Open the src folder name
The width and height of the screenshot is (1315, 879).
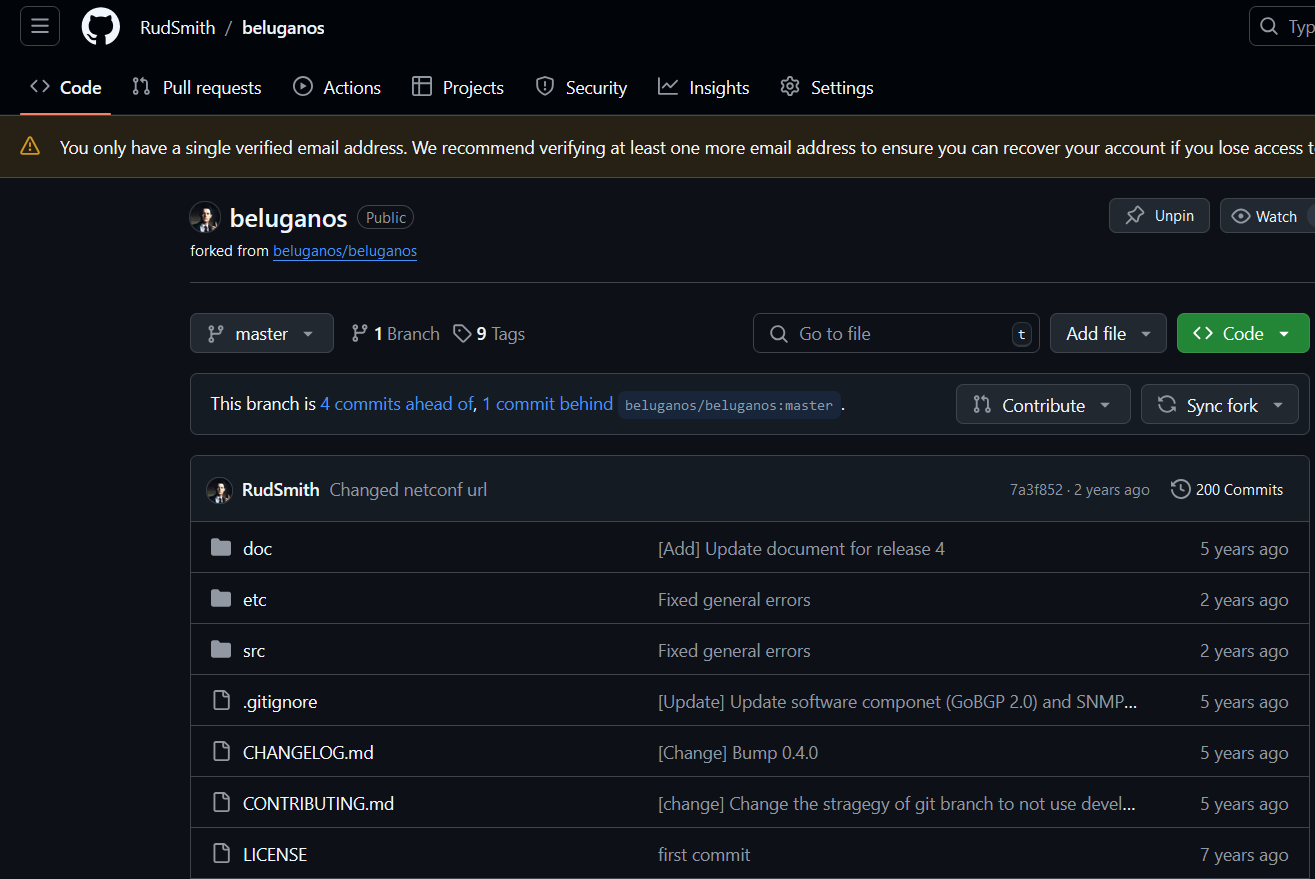254,651
